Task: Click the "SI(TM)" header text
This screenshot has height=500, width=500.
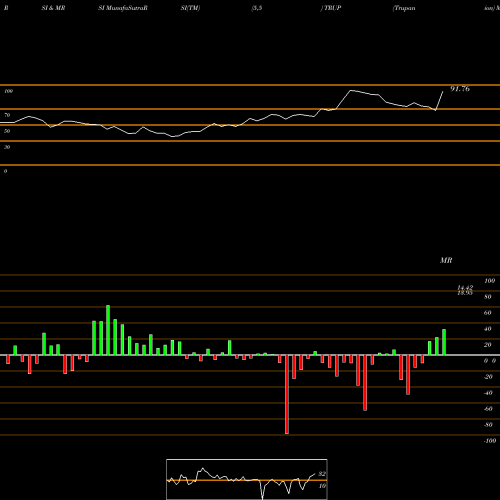Action: [190, 8]
